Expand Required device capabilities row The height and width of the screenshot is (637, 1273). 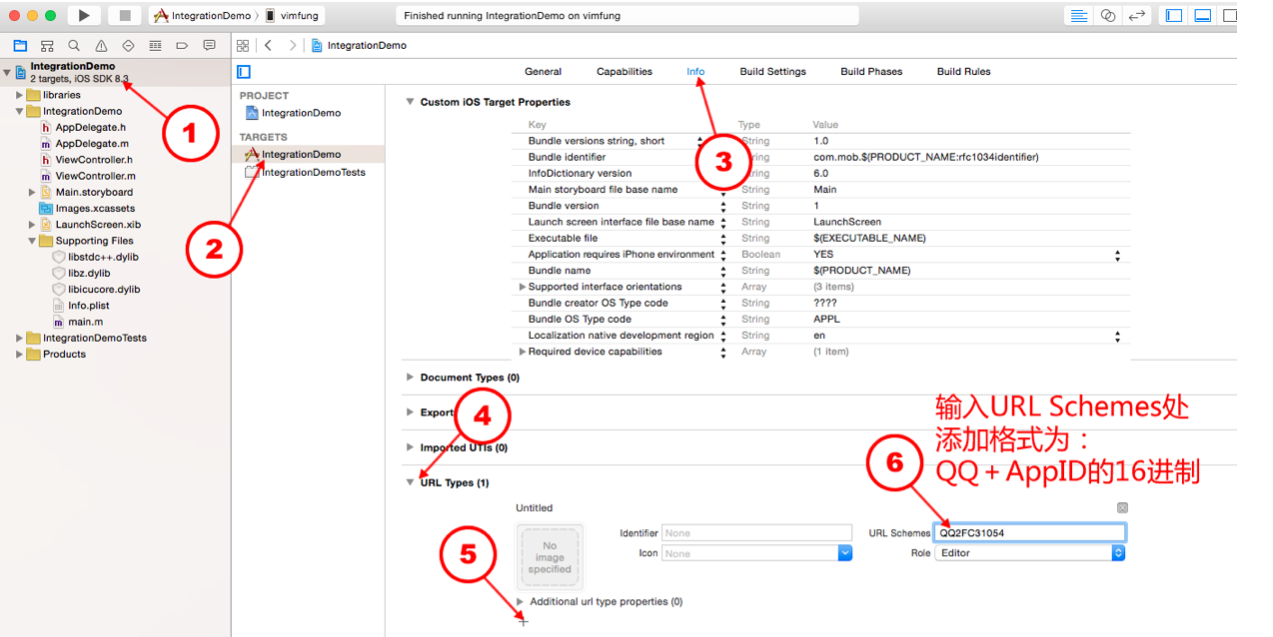(x=522, y=352)
